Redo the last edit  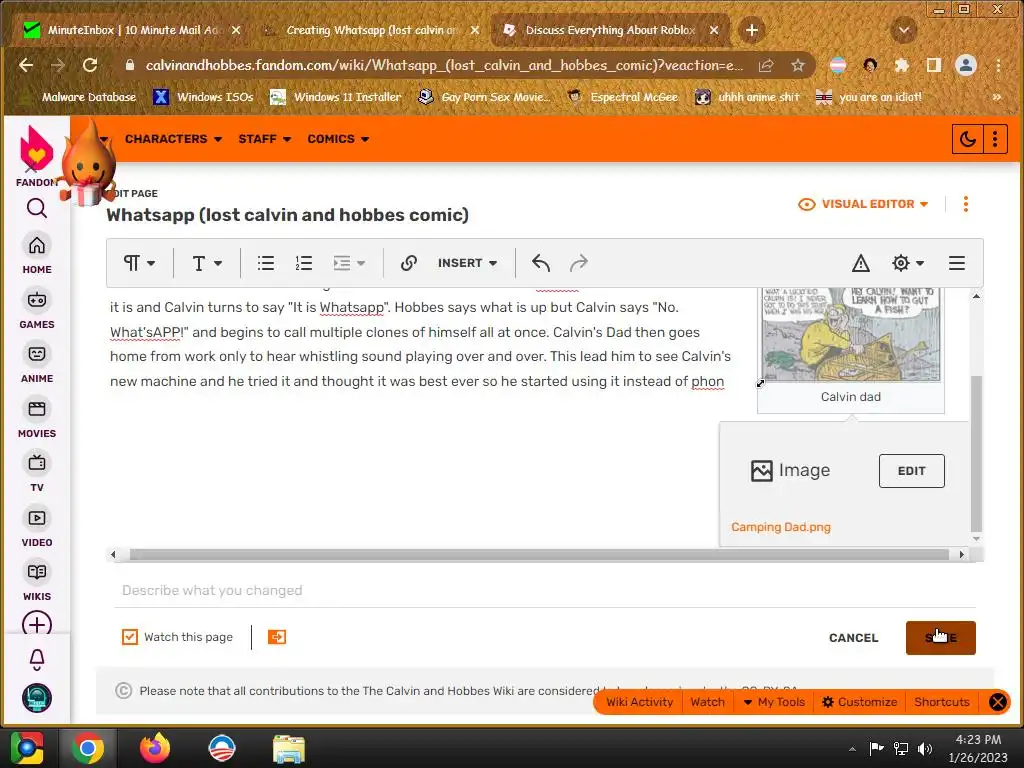click(x=579, y=263)
